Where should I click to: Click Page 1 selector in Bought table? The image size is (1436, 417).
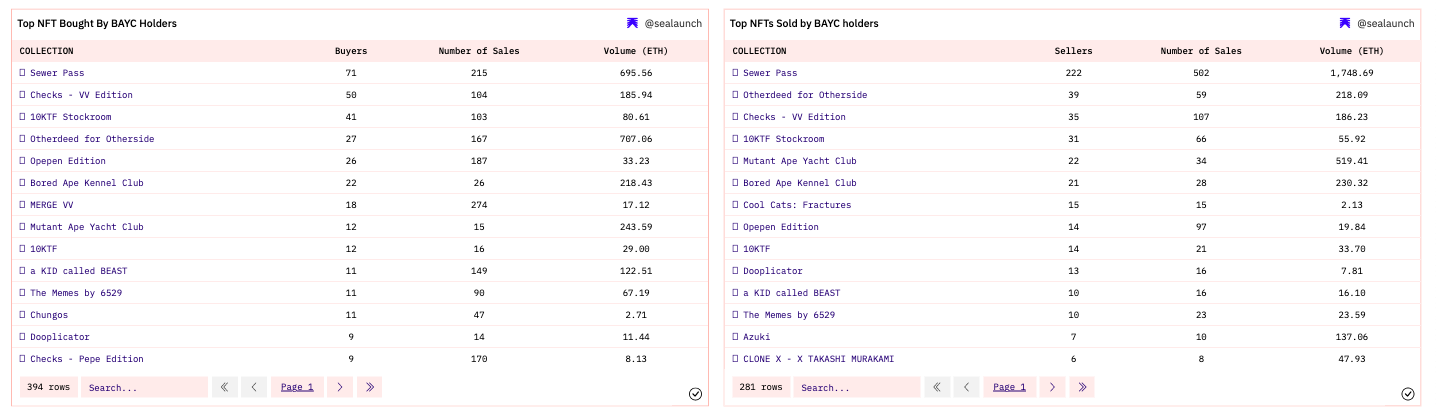(x=297, y=387)
